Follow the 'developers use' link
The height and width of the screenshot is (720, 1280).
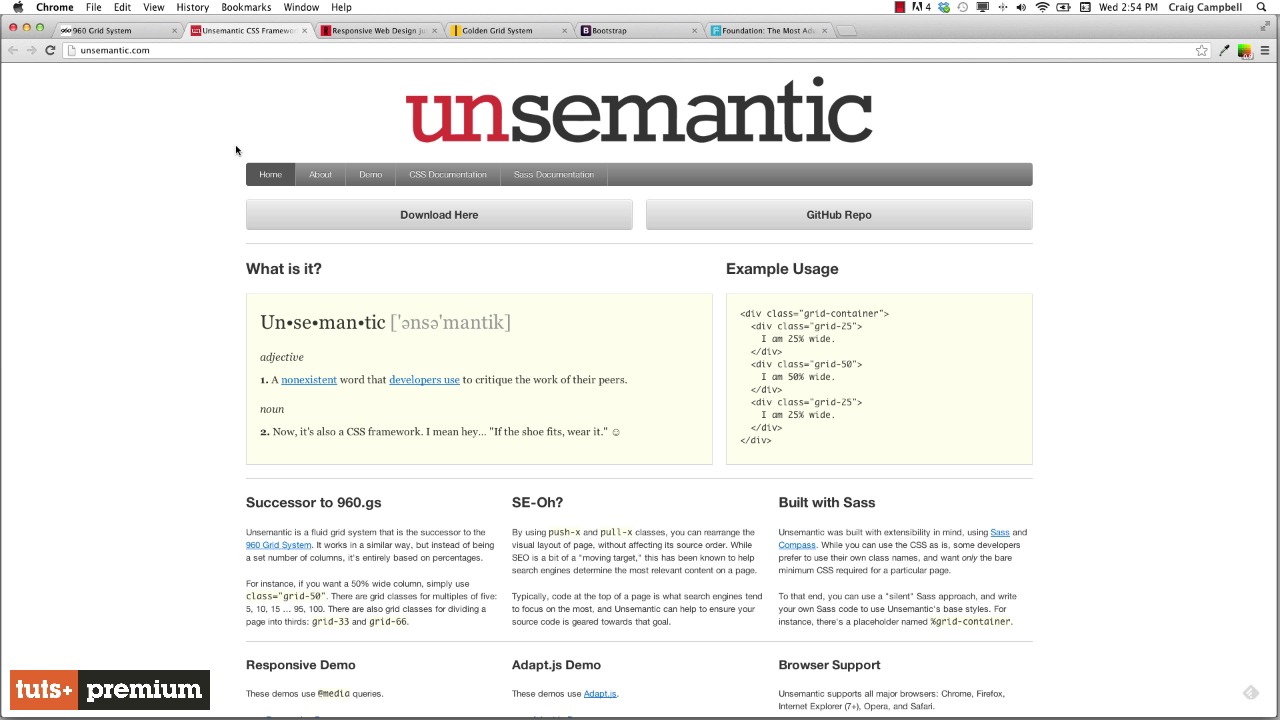(424, 380)
